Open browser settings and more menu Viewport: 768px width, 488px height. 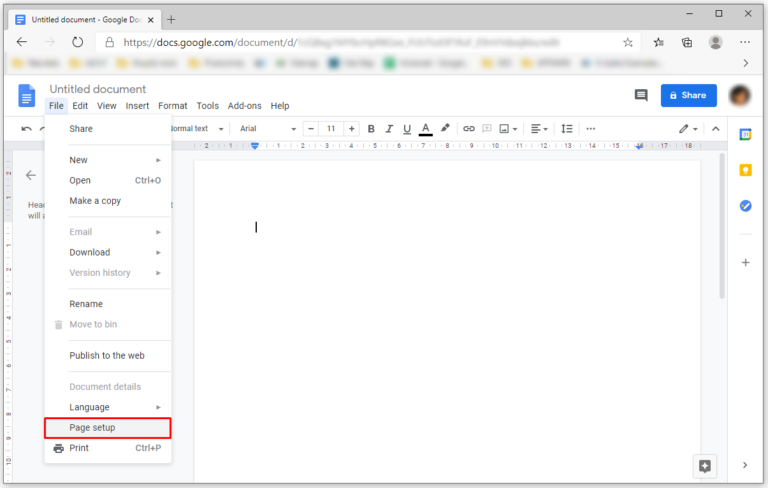(745, 43)
